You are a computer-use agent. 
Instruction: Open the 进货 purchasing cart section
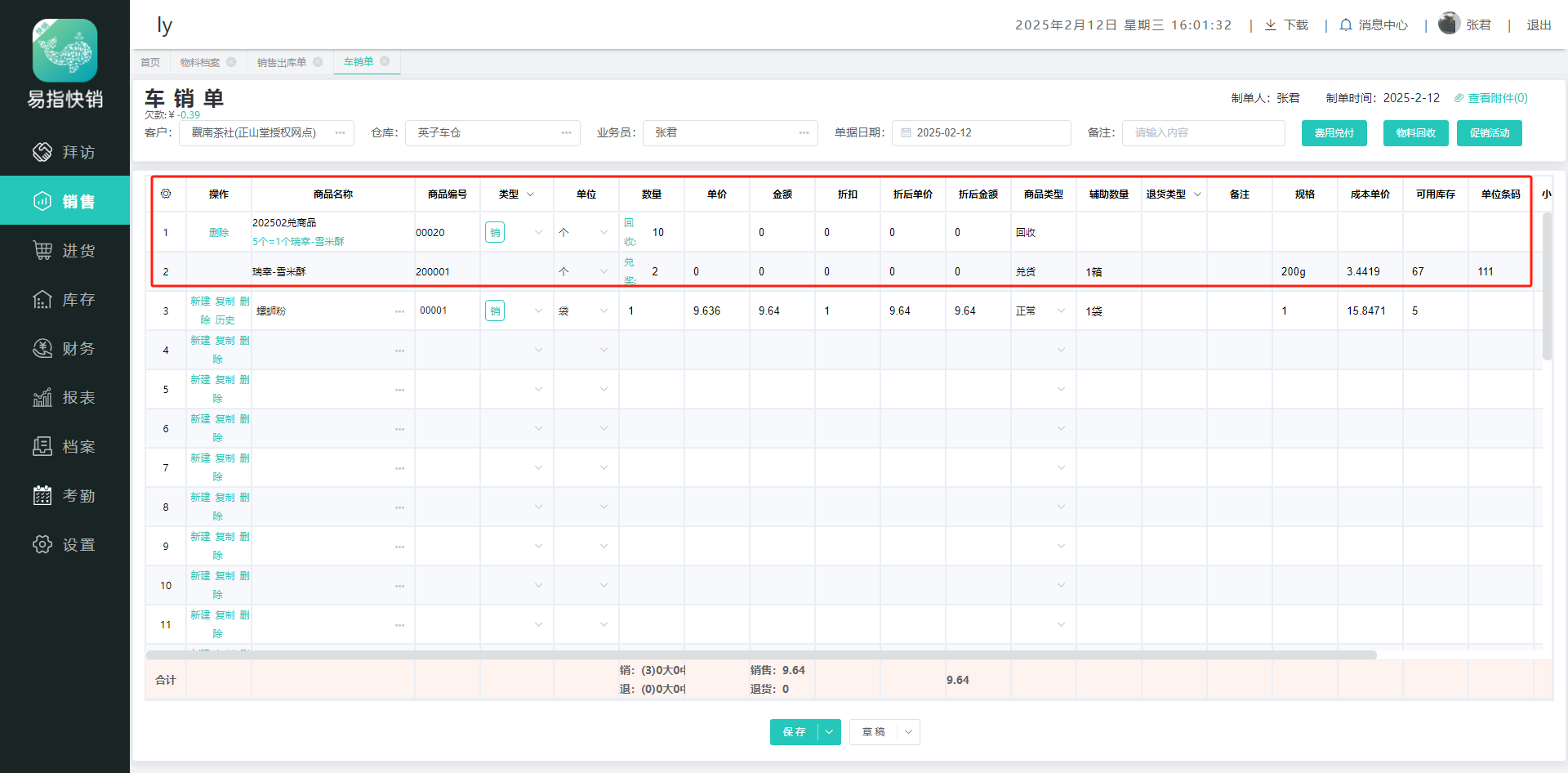point(65,250)
